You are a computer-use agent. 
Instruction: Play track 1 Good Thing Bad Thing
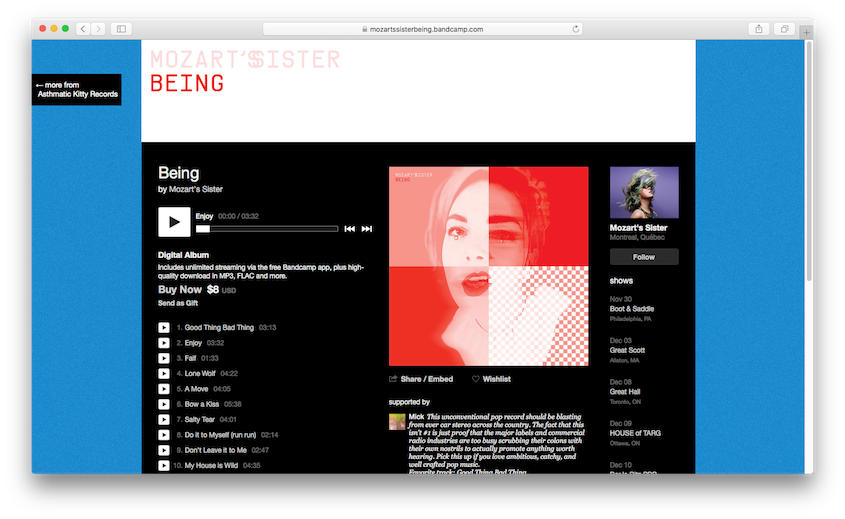164,327
